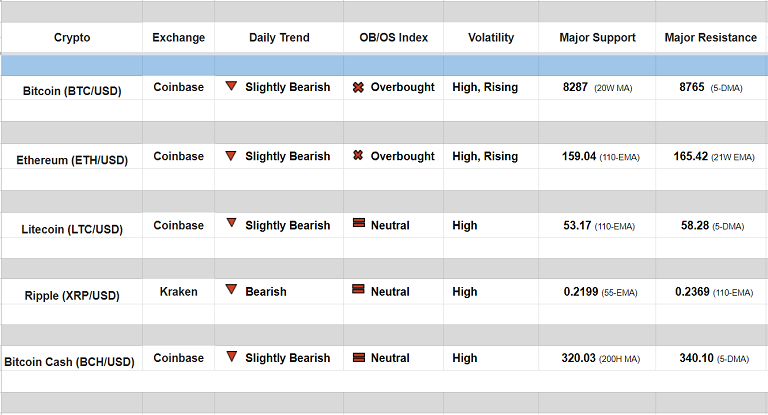The image size is (768, 415).
Task: Click Bitcoin's red down-triangle trend icon
Action: click(231, 87)
